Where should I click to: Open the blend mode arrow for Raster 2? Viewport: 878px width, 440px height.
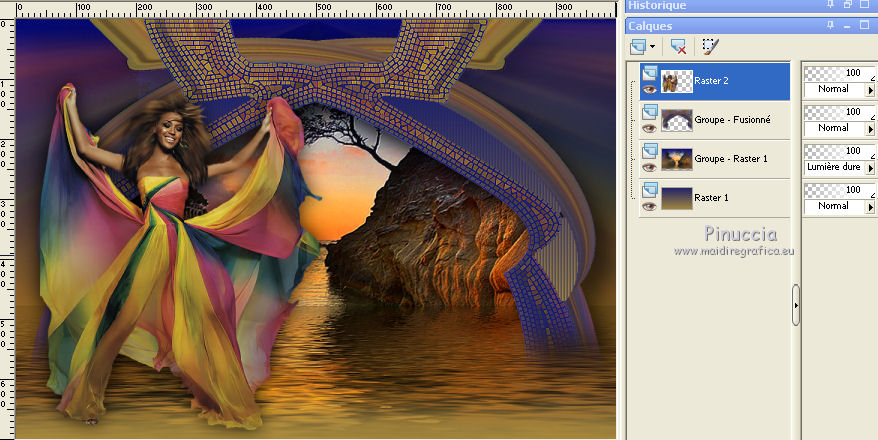[x=870, y=90]
